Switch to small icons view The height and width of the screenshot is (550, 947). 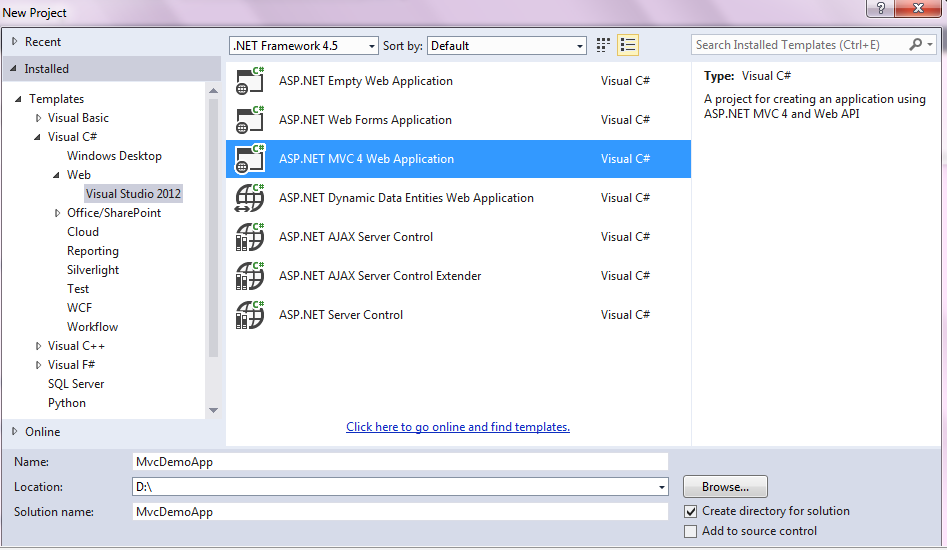point(603,45)
